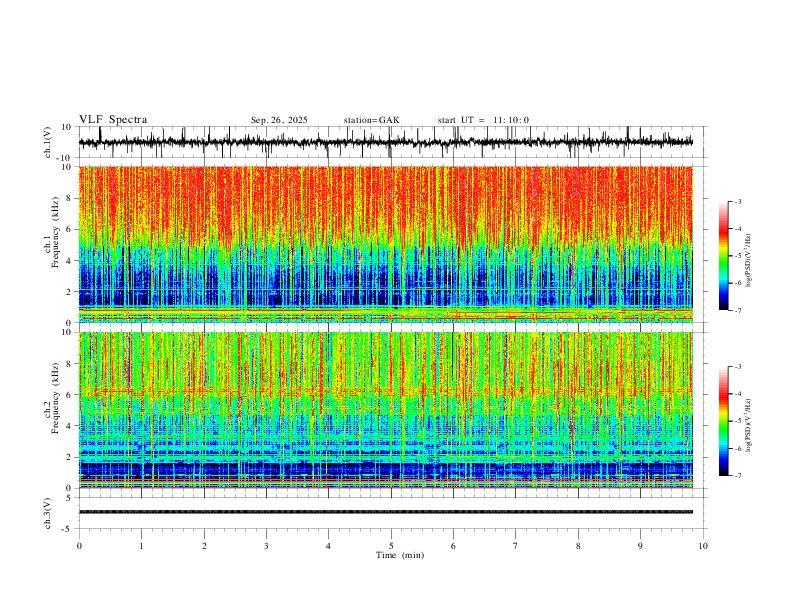Click the lower PSD color scale bar
Image resolution: width=792 pixels, height=612 pixels.
724,421
